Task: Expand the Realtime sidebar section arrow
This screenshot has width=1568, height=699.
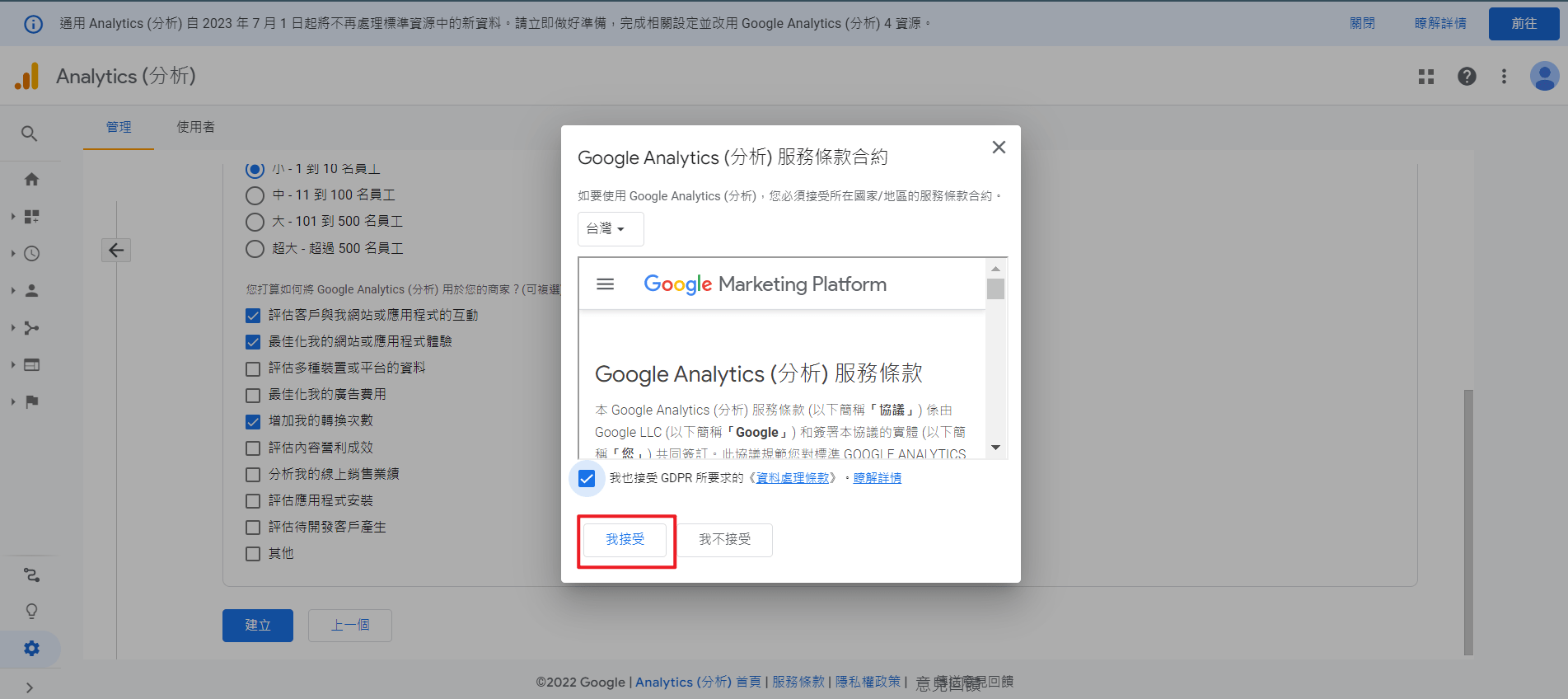Action: coord(13,253)
